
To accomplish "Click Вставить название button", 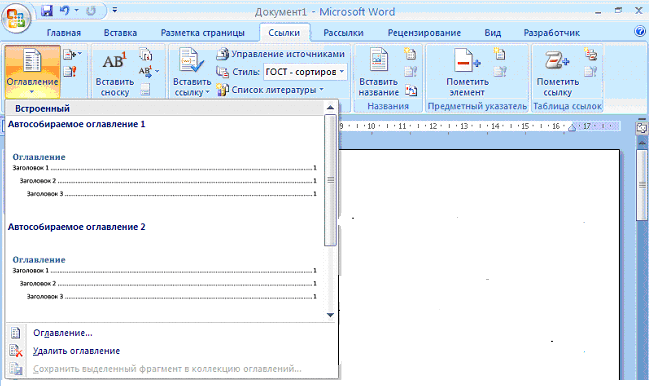I will pos(379,72).
